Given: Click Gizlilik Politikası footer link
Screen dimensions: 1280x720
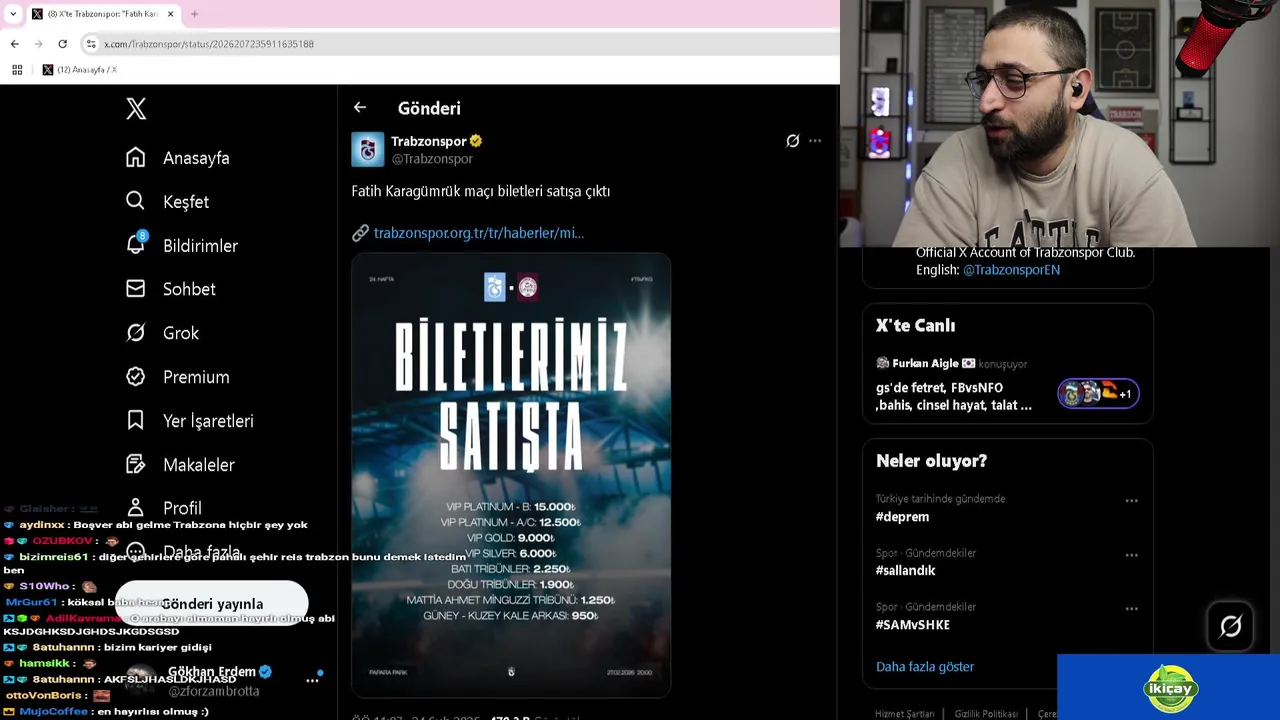Looking at the screenshot, I should coord(986,714).
